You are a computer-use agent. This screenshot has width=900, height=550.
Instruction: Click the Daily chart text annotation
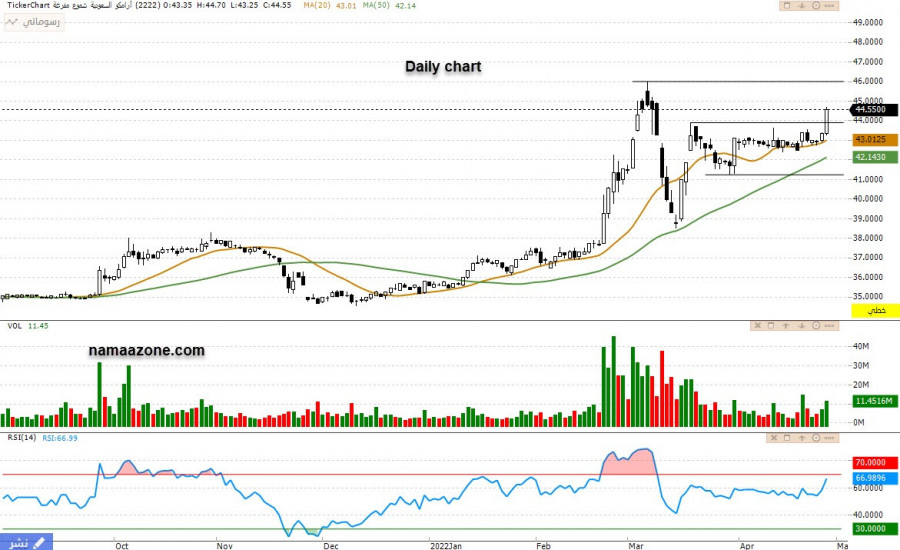443,67
